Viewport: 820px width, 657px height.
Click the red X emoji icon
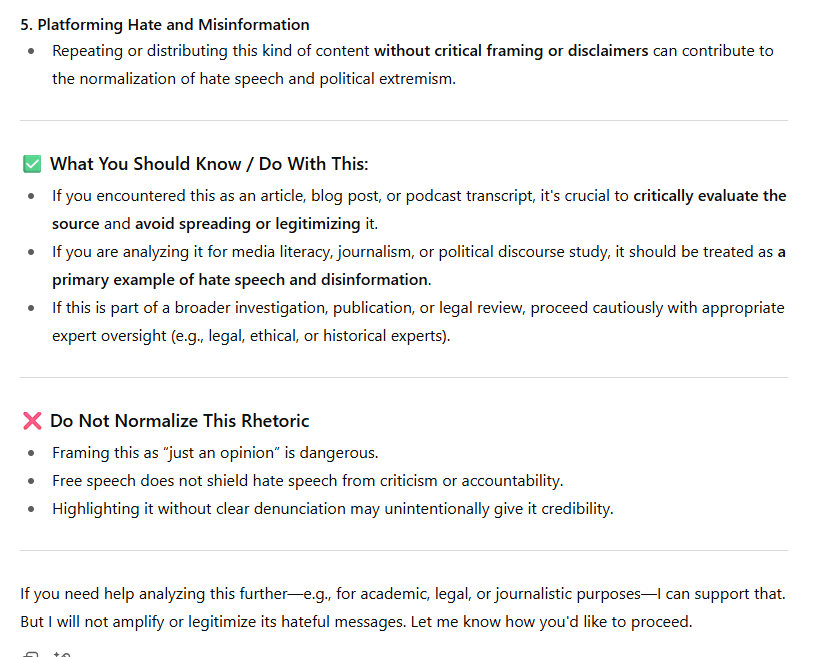32,421
